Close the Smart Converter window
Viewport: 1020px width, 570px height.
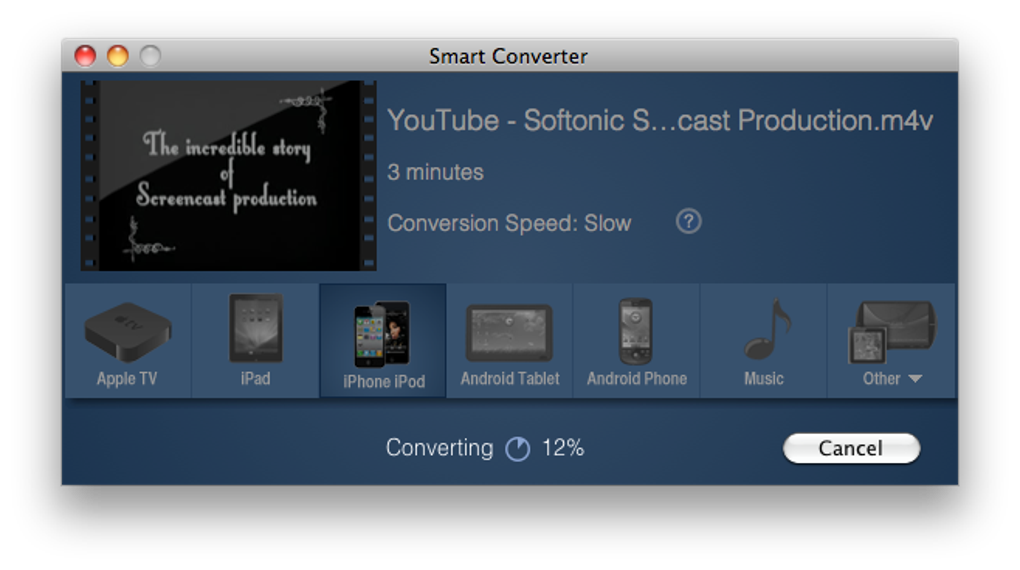click(85, 56)
